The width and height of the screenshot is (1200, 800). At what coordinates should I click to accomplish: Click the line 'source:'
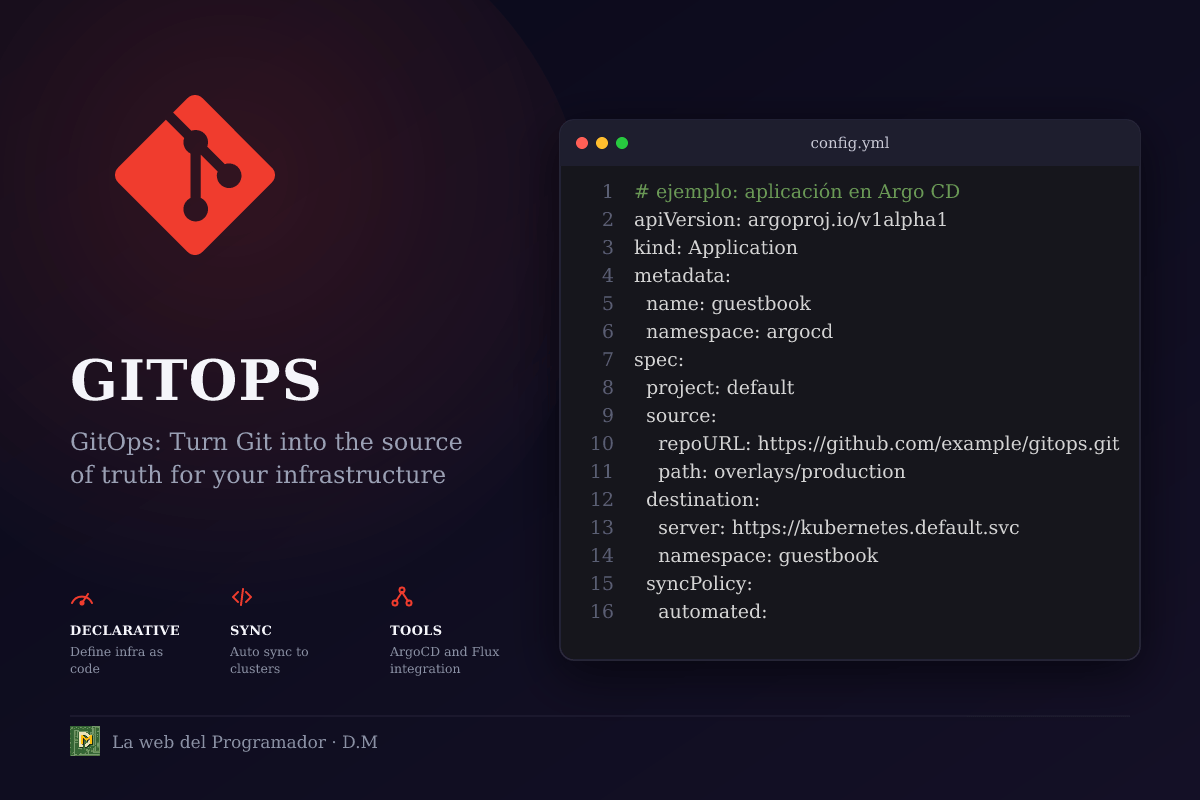click(x=681, y=416)
